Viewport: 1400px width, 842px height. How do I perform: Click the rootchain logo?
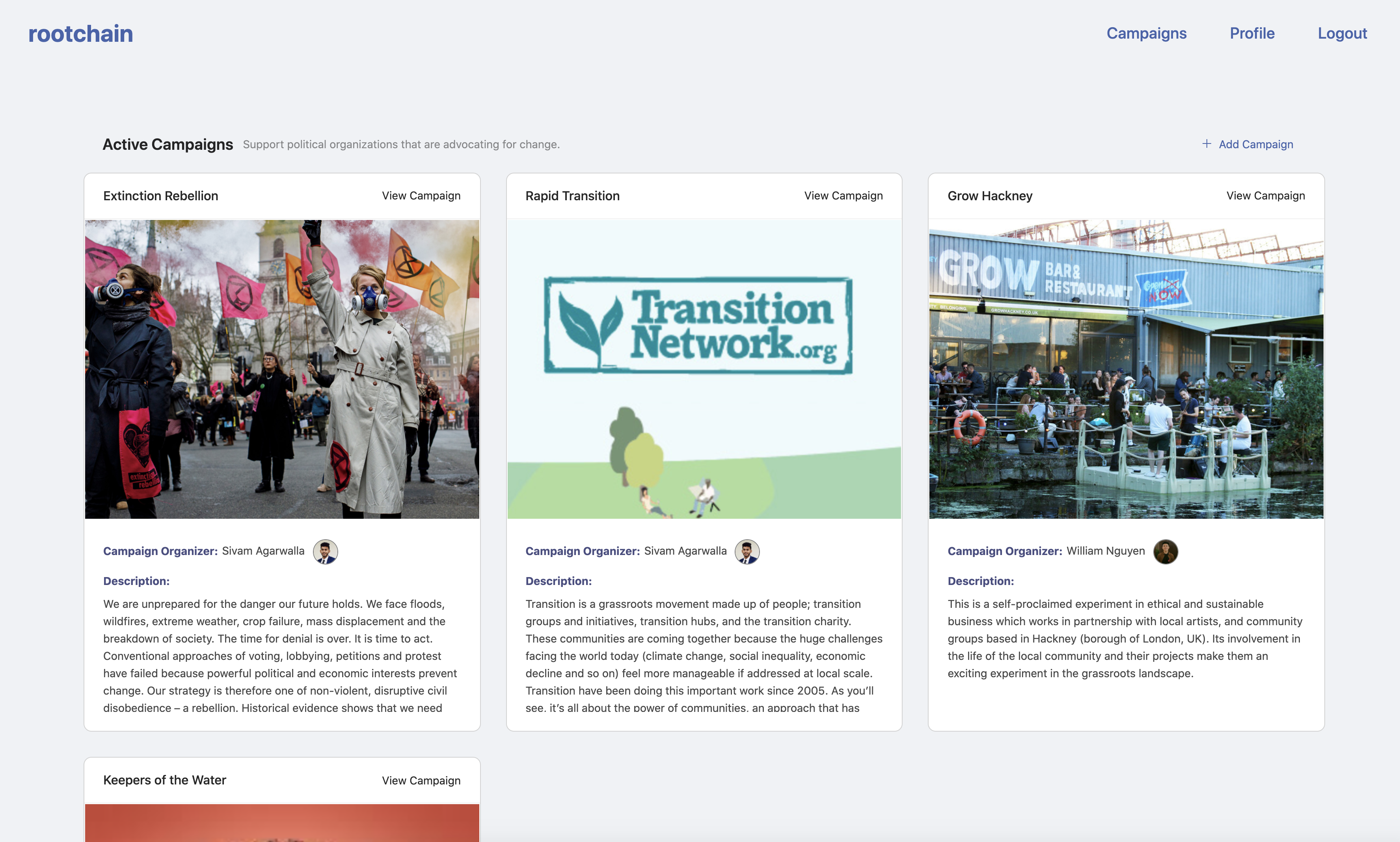click(x=80, y=34)
